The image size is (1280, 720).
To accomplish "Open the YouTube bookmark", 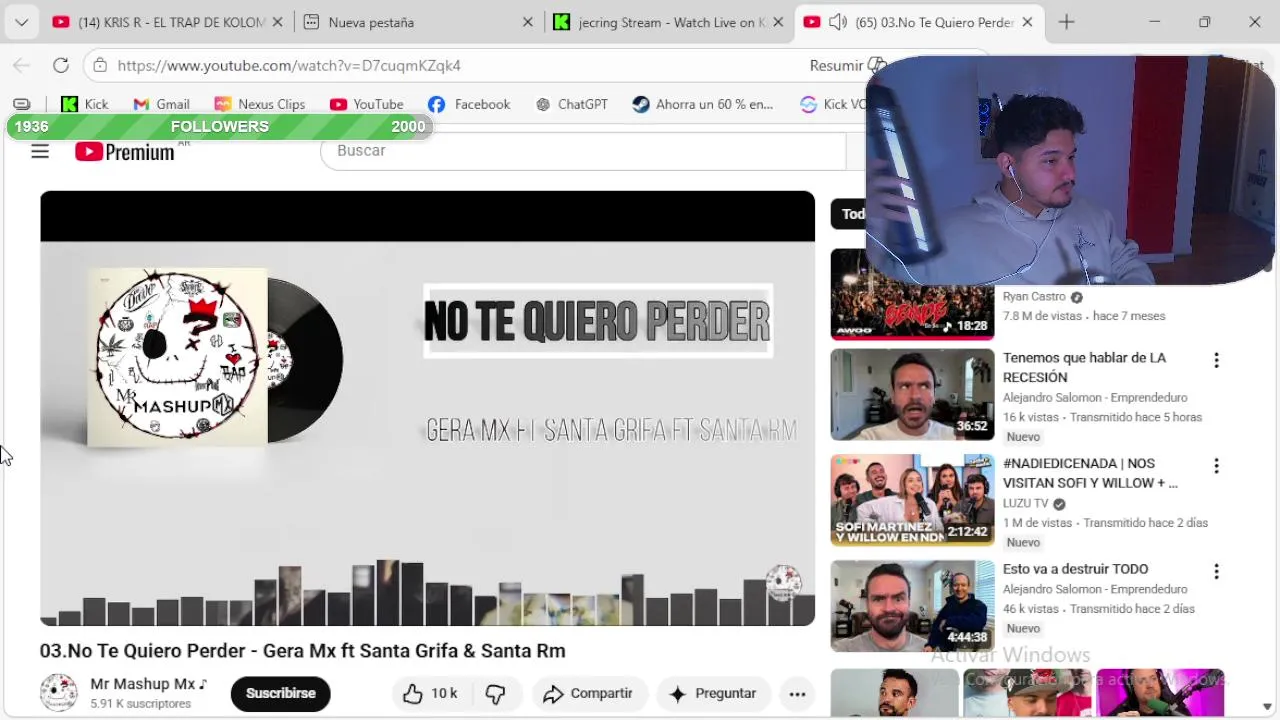I will coord(366,104).
